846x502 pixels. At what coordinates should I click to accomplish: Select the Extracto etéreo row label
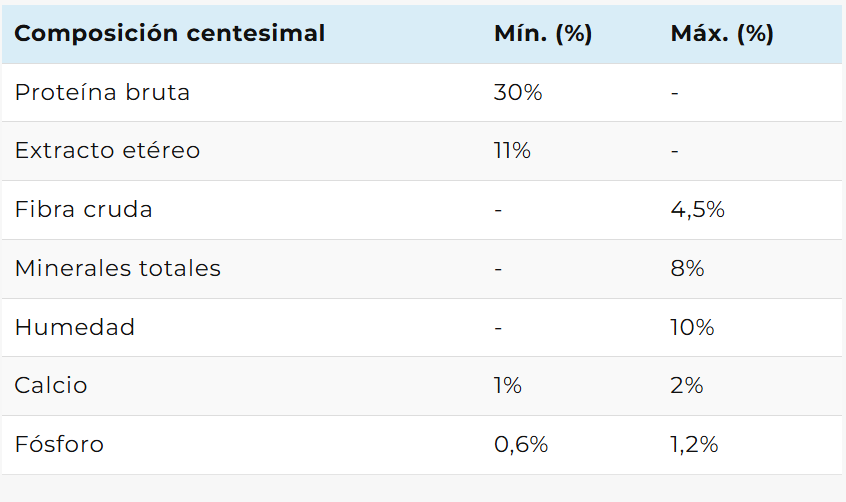click(x=107, y=151)
